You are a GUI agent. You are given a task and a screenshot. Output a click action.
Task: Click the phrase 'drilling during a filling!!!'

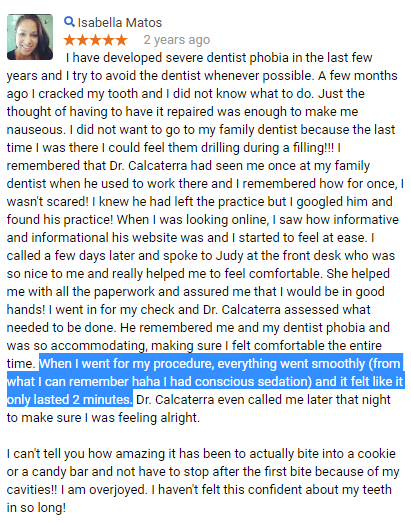[x=288, y=148]
